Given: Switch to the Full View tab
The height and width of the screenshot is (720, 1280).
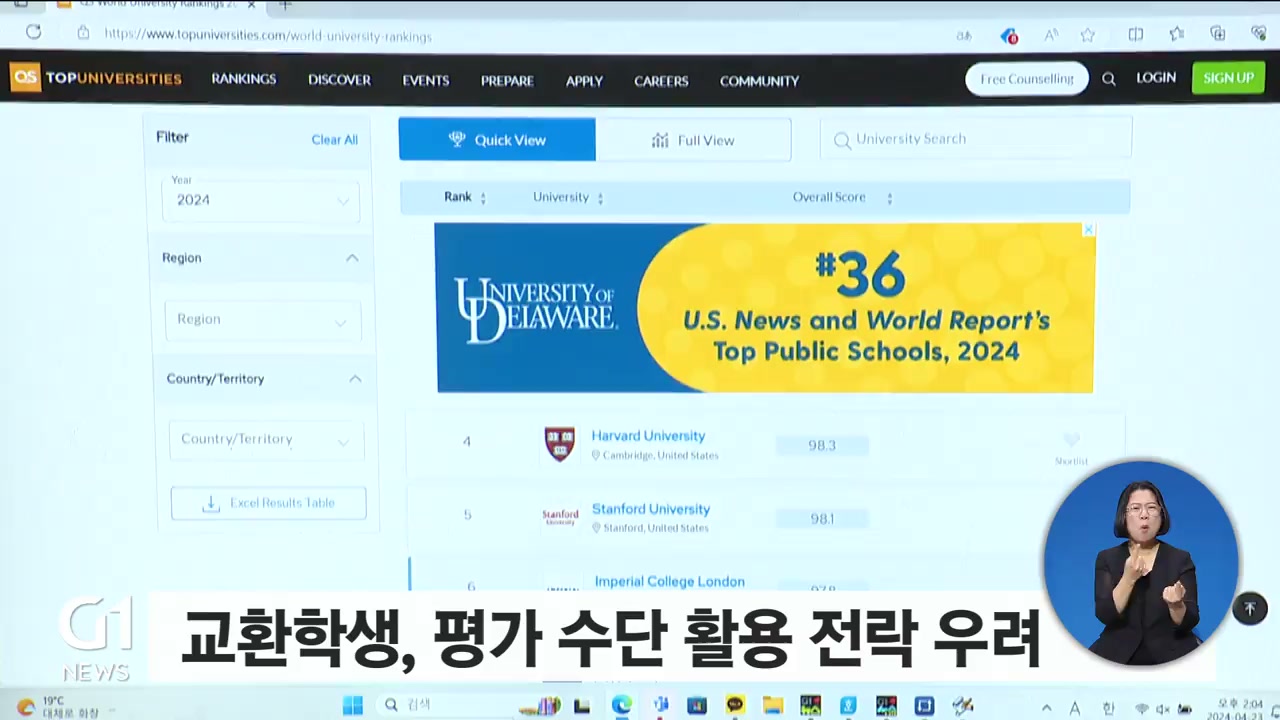Looking at the screenshot, I should tap(693, 140).
